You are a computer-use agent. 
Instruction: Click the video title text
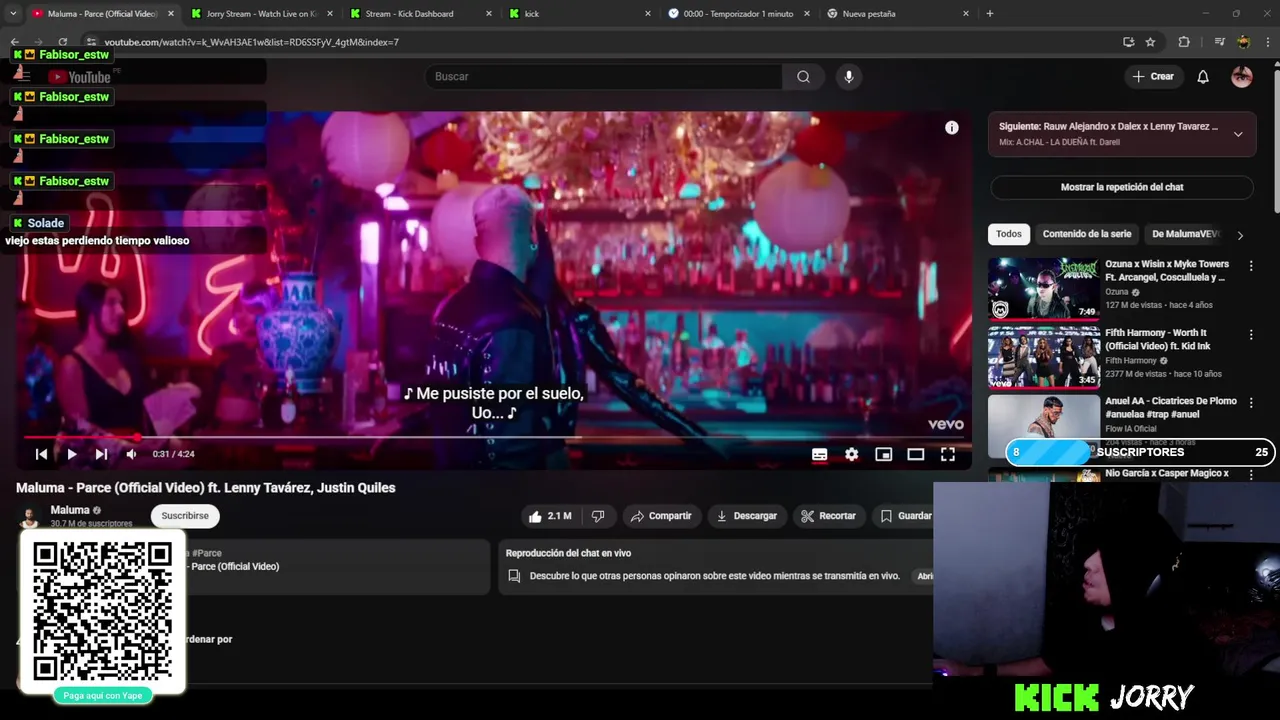point(206,488)
